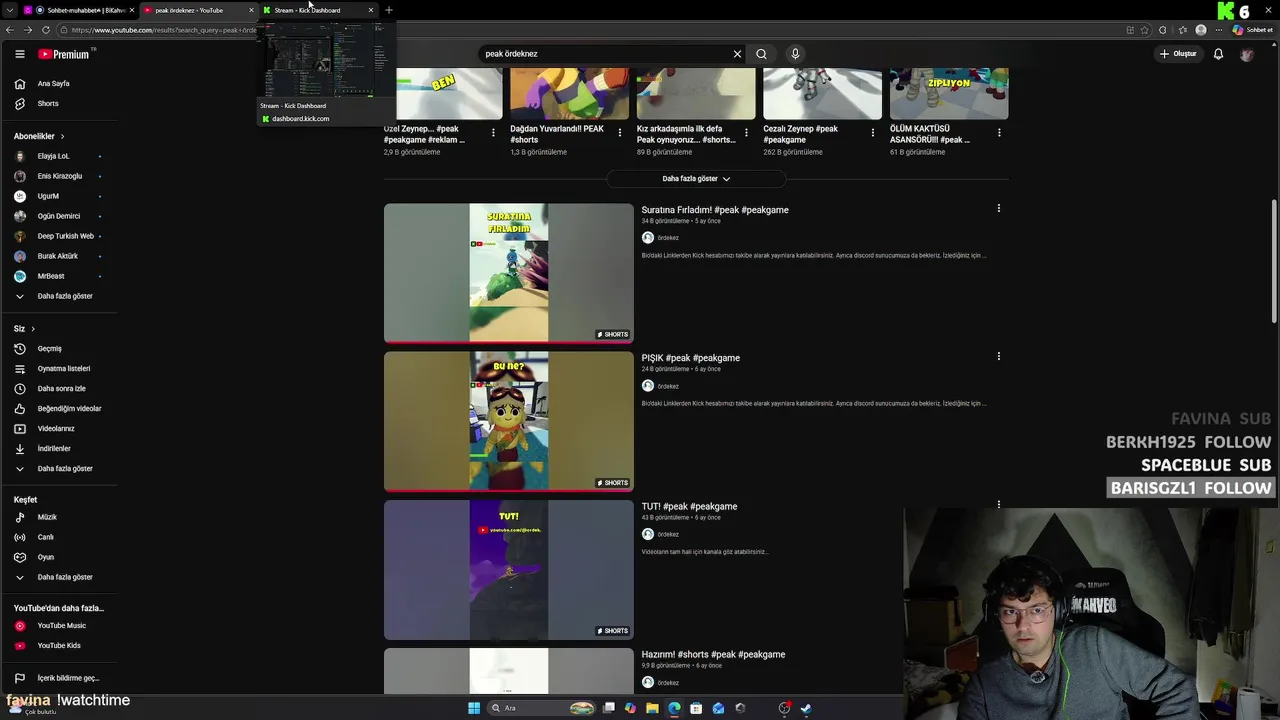Open YouTube Kids link in sidebar

click(60, 646)
